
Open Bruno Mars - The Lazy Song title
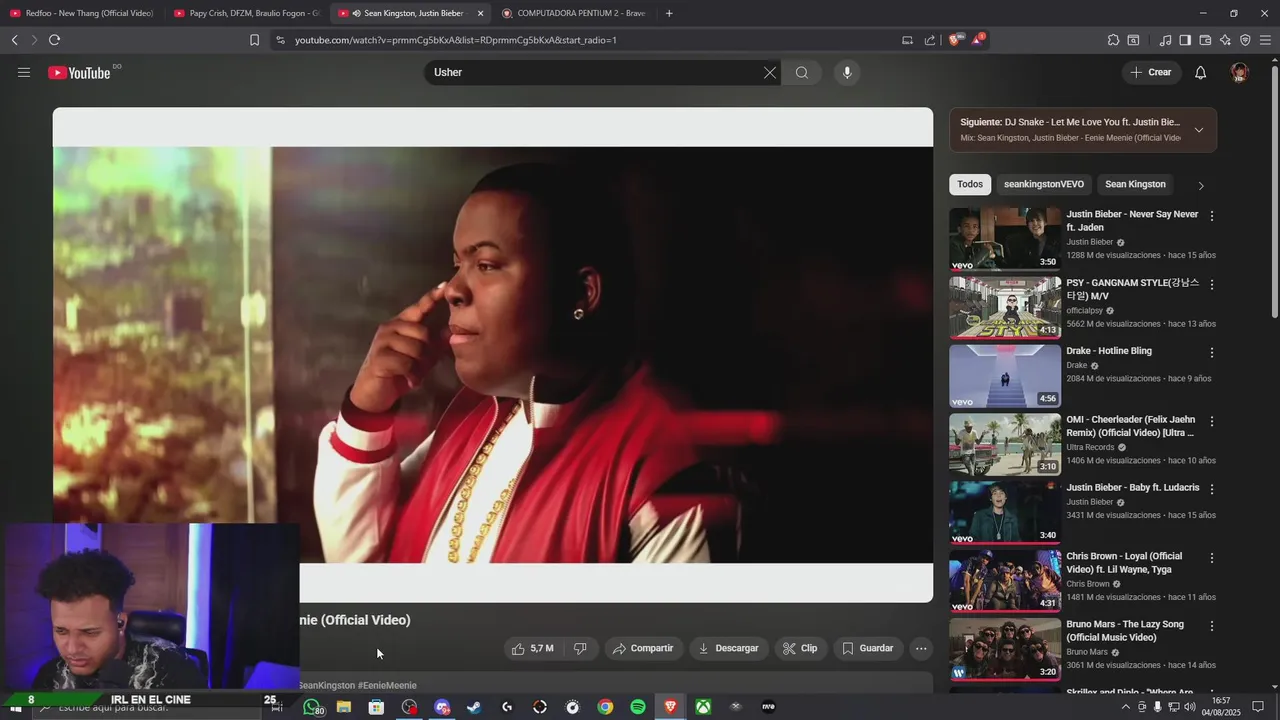click(x=1125, y=631)
